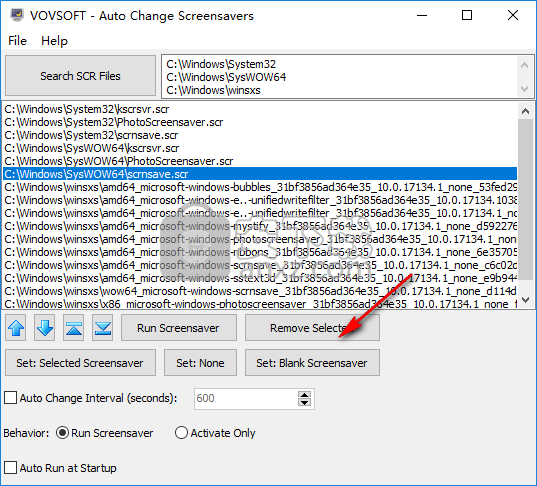Move selected screensaver up one position

pos(16,328)
